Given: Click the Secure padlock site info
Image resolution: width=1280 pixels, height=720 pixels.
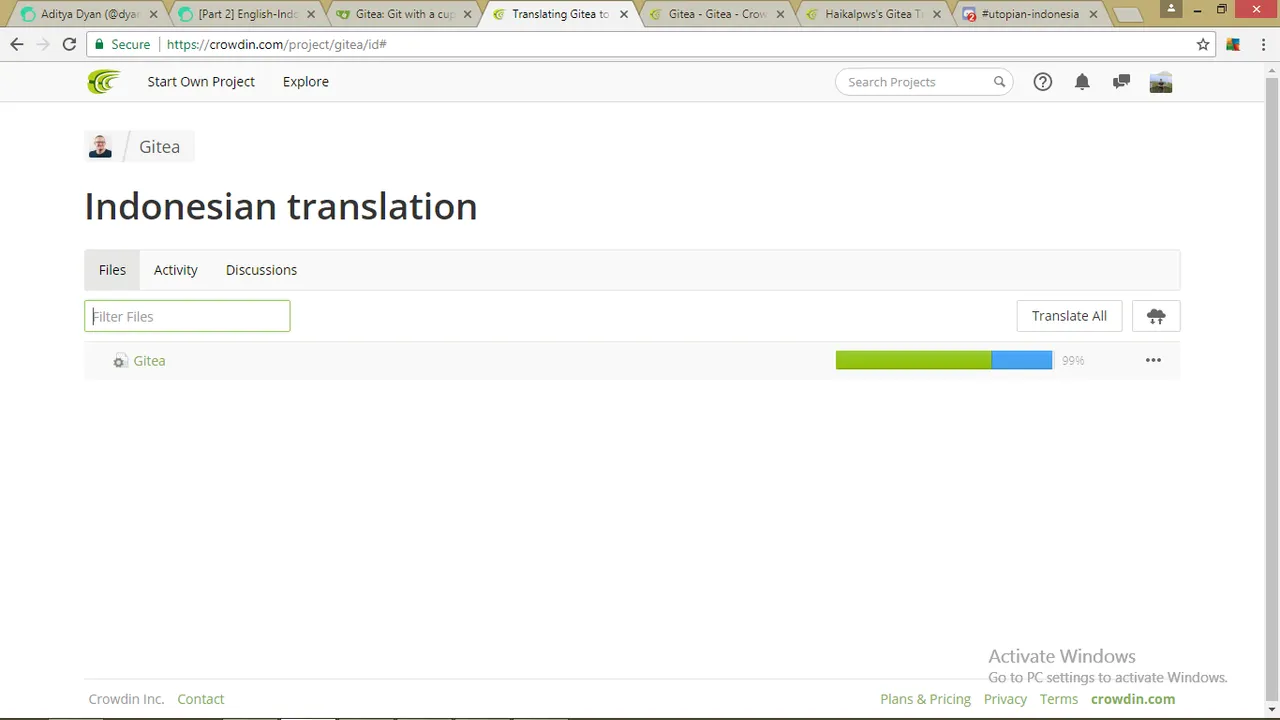Looking at the screenshot, I should (122, 44).
